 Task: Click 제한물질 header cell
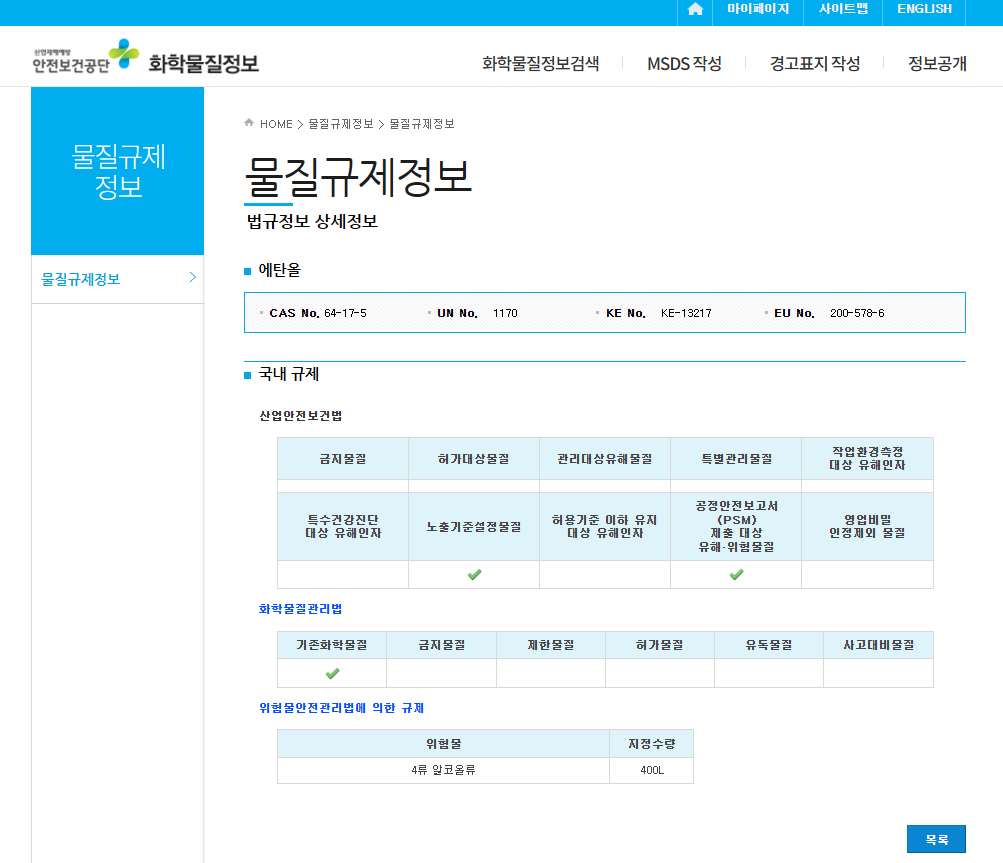click(551, 645)
